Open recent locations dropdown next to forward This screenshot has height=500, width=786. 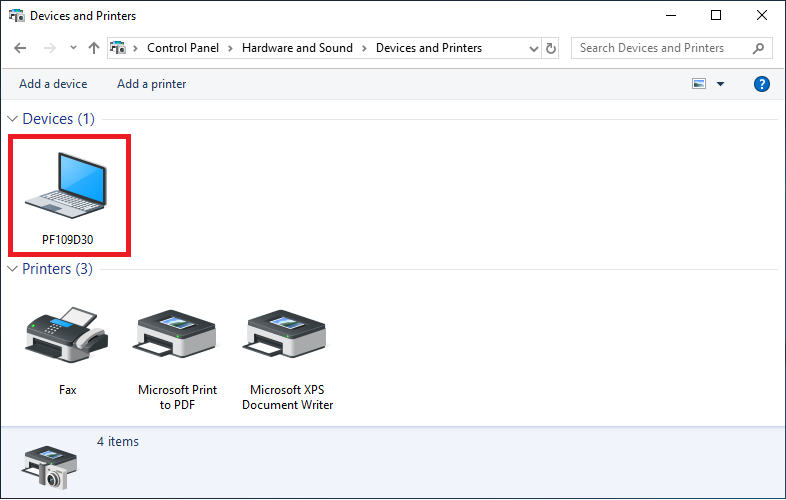pos(73,48)
